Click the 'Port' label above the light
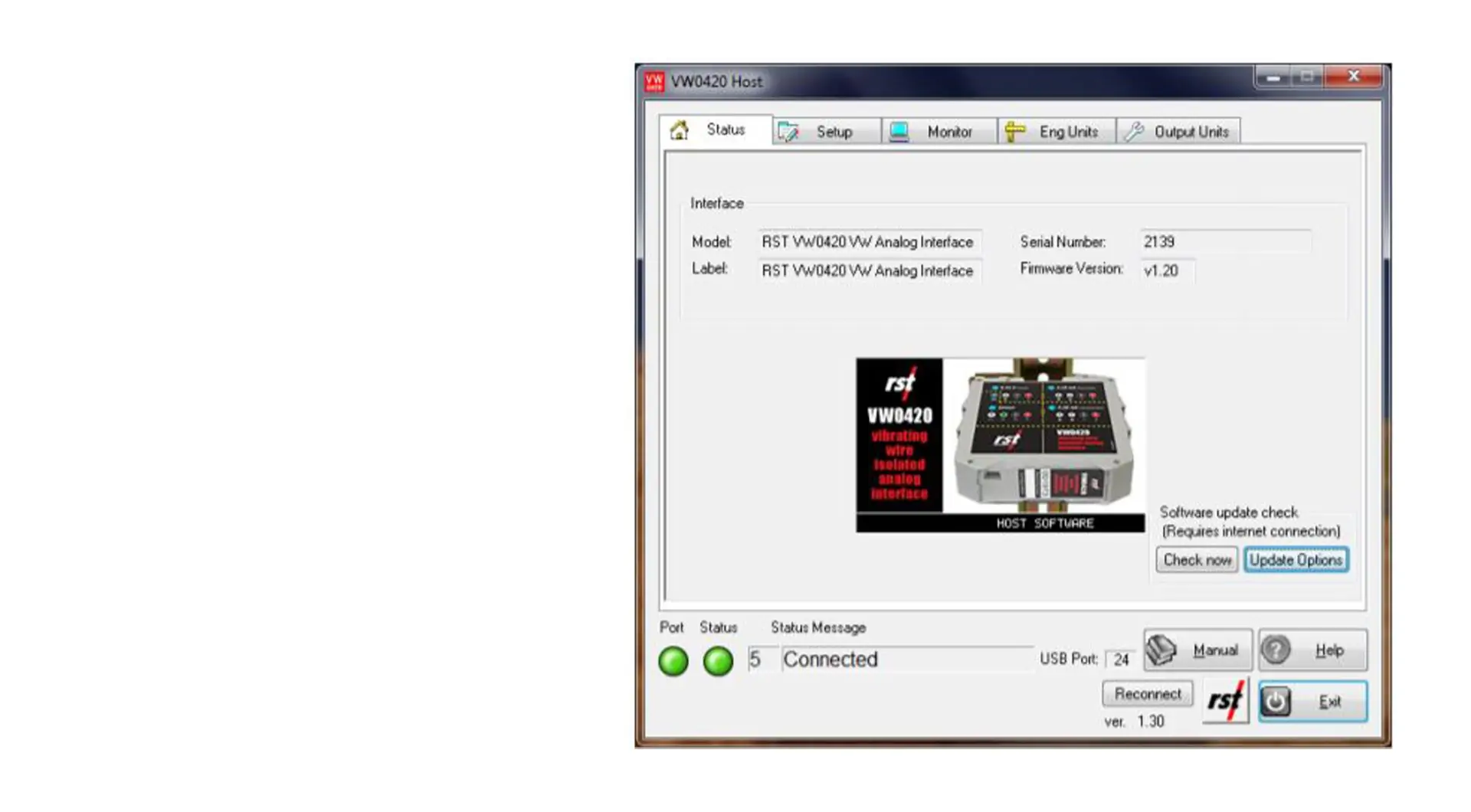The image size is (1471, 812). (x=671, y=628)
